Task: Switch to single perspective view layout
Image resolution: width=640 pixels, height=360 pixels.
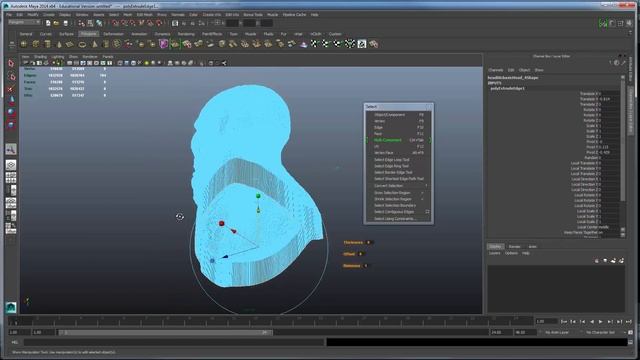Action: pyautogui.click(x=11, y=165)
